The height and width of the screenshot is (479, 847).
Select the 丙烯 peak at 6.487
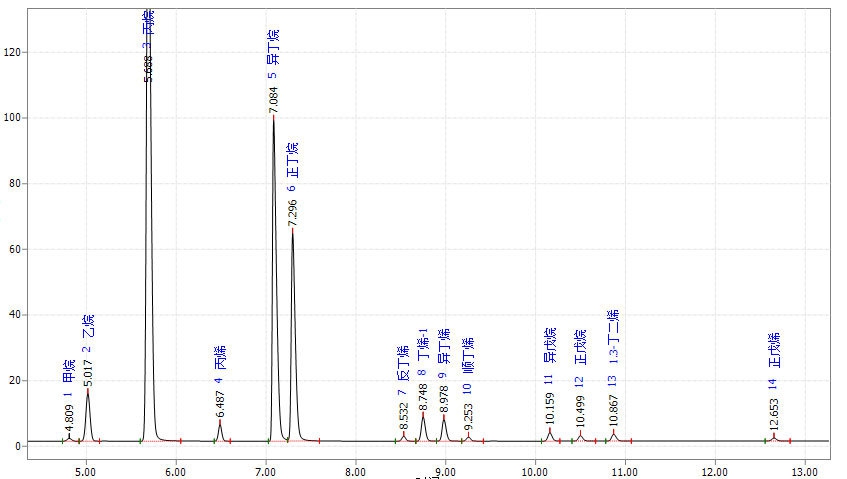click(x=220, y=421)
